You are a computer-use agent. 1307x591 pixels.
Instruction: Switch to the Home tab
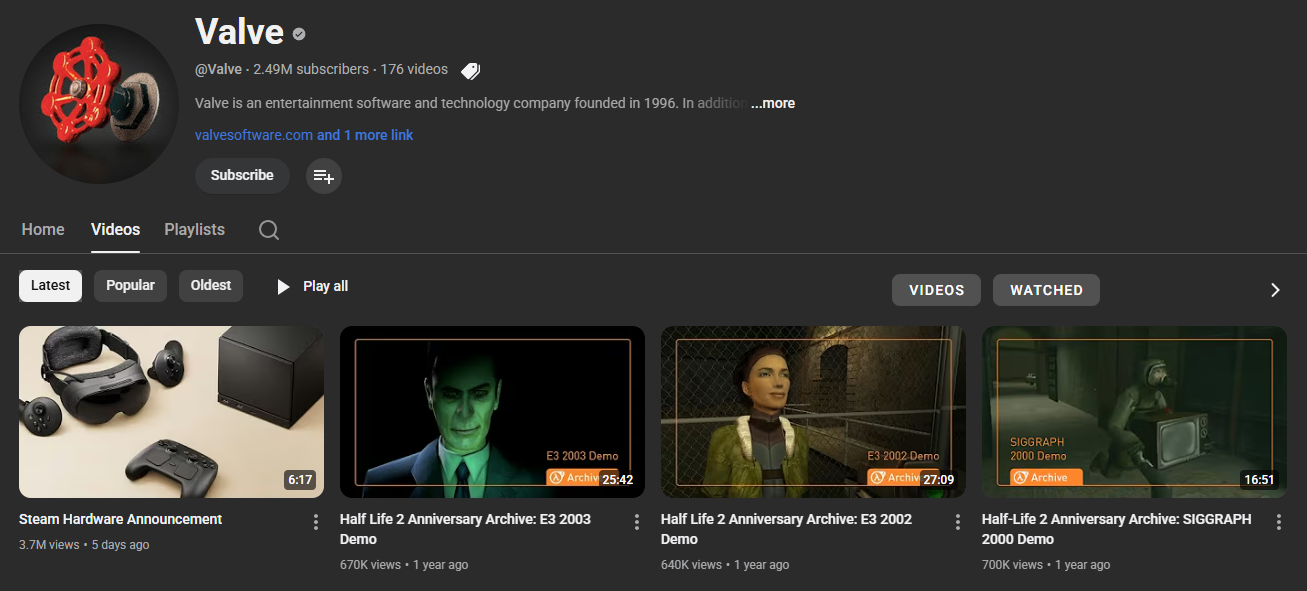(x=43, y=230)
